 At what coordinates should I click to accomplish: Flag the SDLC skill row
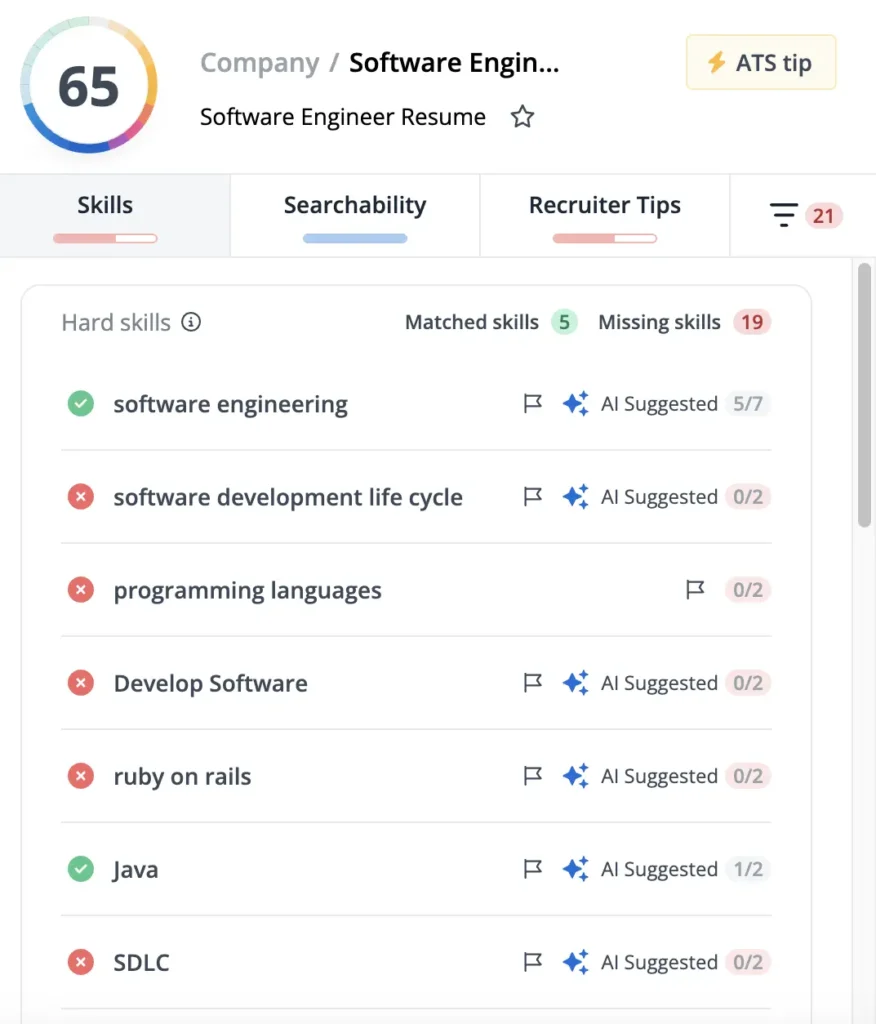click(533, 962)
